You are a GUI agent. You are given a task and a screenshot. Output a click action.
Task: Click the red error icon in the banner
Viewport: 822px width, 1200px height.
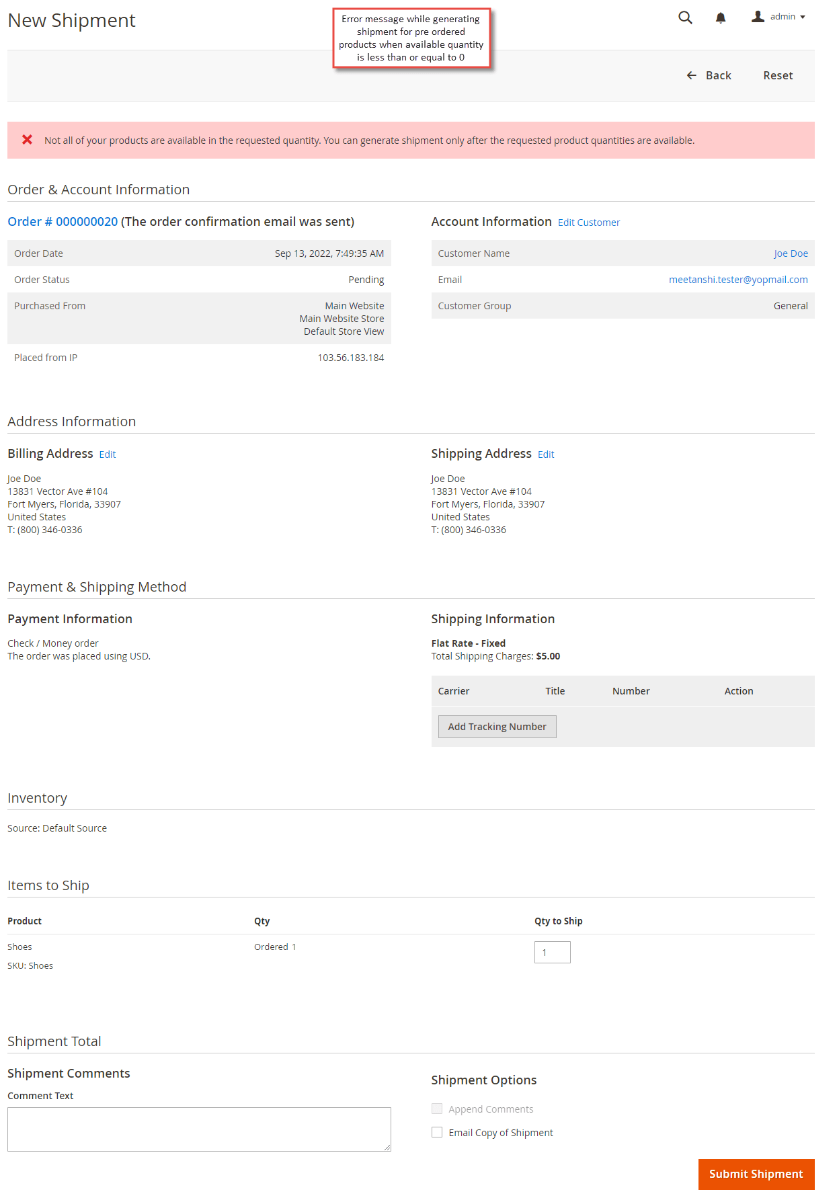pyautogui.click(x=28, y=140)
